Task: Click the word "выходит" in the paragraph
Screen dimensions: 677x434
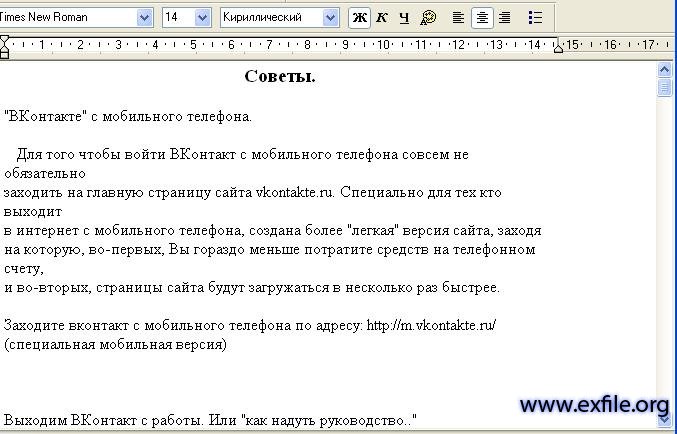Action: [x=33, y=212]
